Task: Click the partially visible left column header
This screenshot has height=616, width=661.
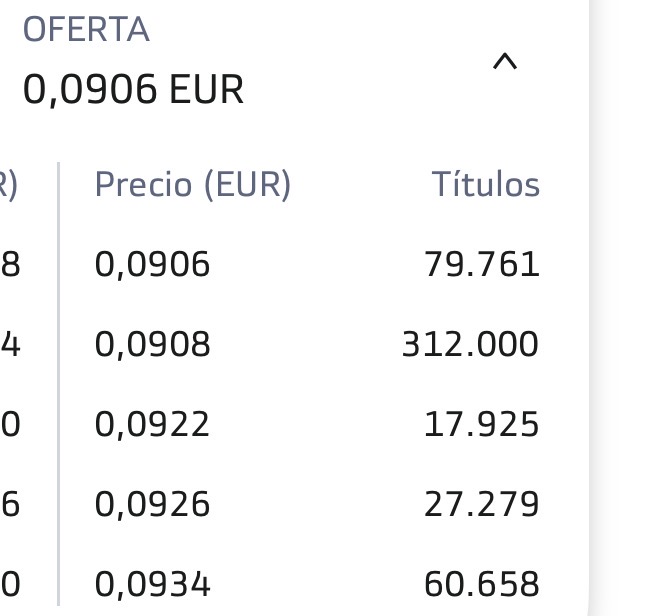Action: 8,185
